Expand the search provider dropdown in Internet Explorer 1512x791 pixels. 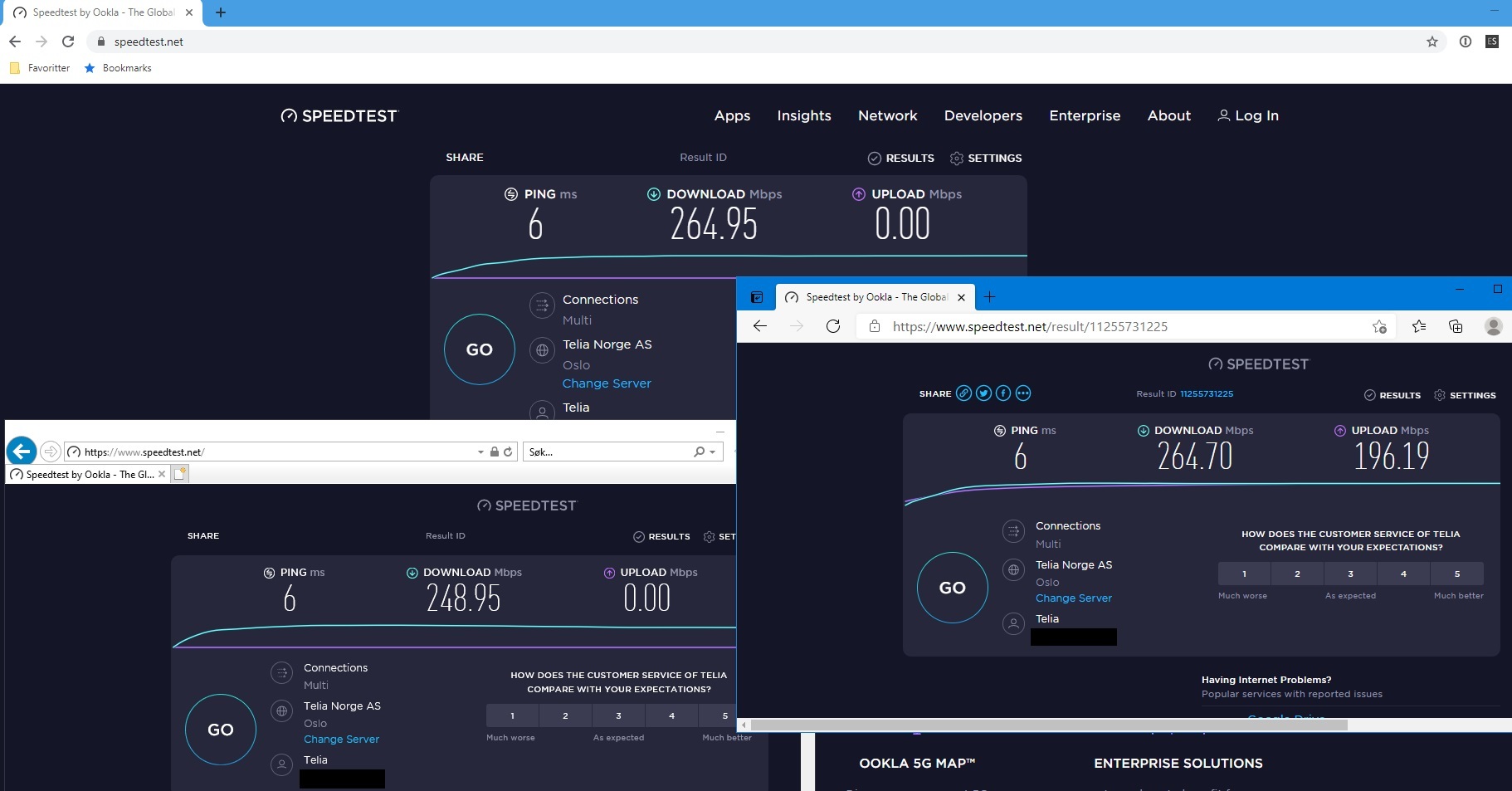point(713,452)
